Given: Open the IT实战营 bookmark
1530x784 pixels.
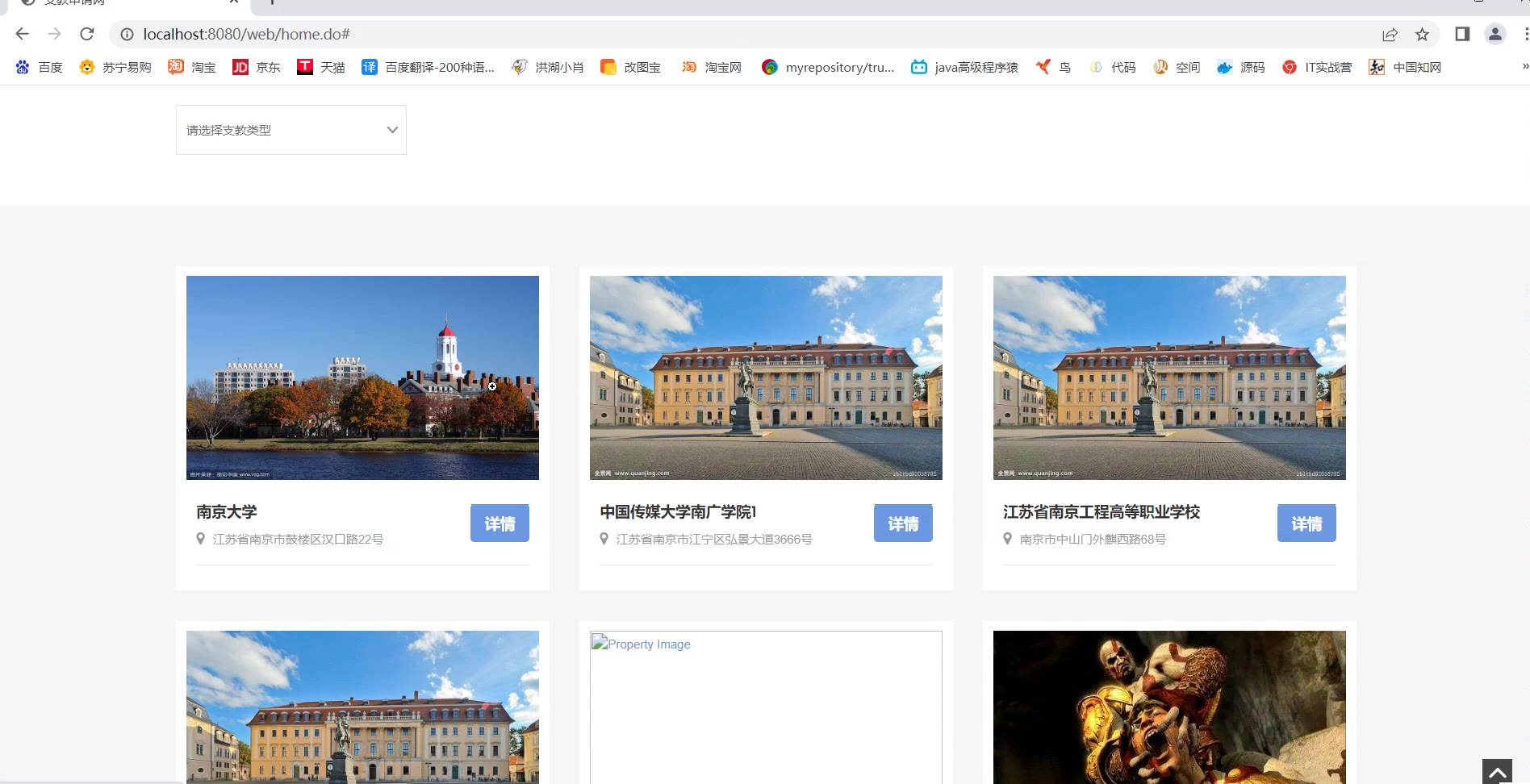Looking at the screenshot, I should (x=1317, y=67).
